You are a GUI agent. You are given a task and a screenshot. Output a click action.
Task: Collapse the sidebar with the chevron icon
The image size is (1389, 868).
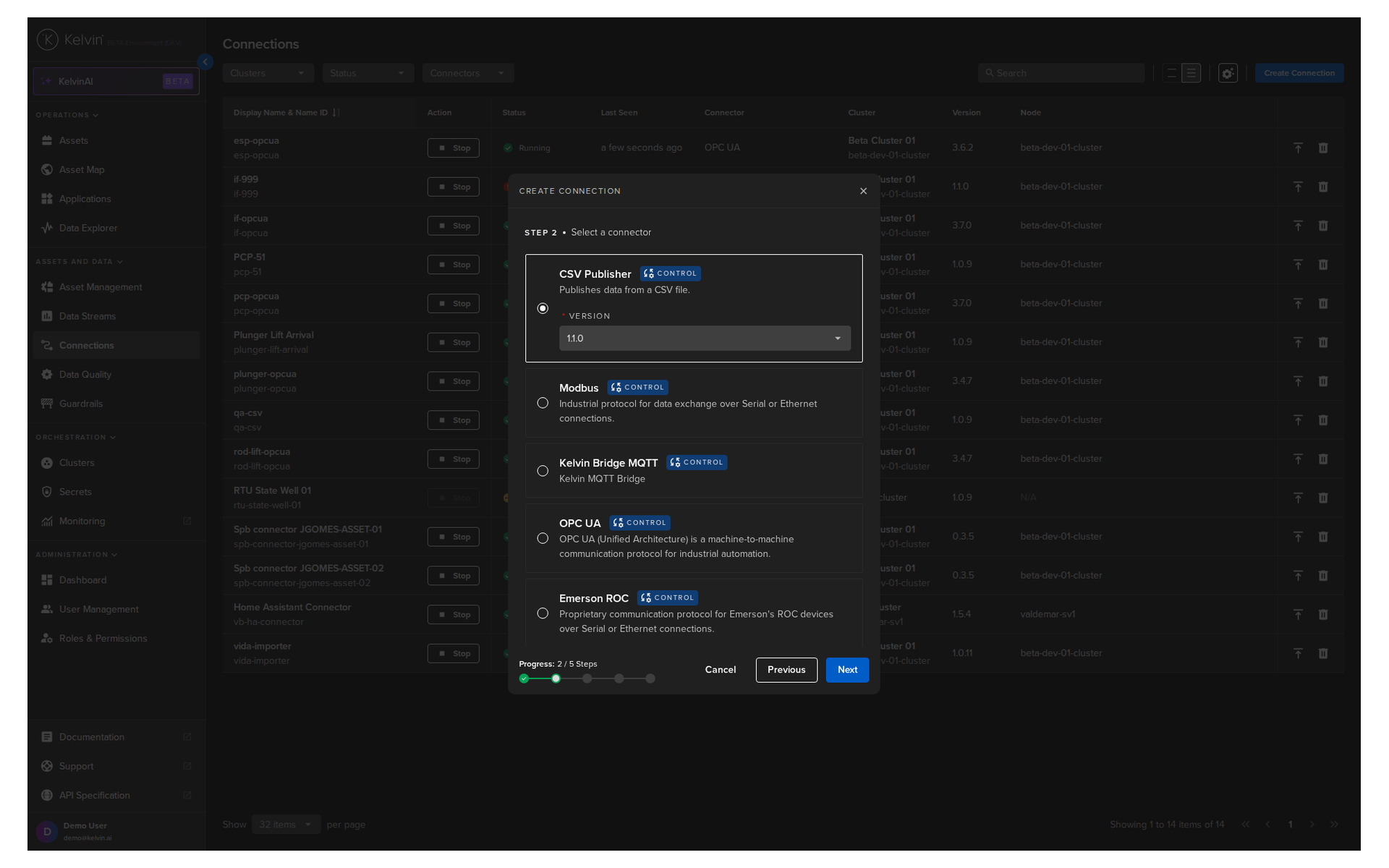click(x=205, y=62)
